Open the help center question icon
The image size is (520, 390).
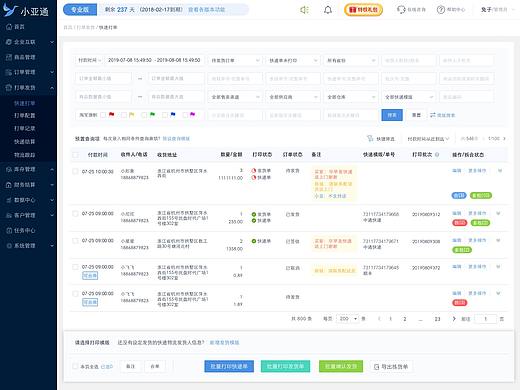(x=441, y=10)
